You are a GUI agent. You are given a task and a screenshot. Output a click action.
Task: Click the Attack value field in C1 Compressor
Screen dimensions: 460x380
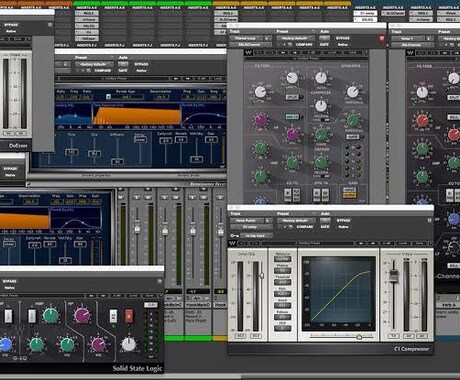[282, 305]
